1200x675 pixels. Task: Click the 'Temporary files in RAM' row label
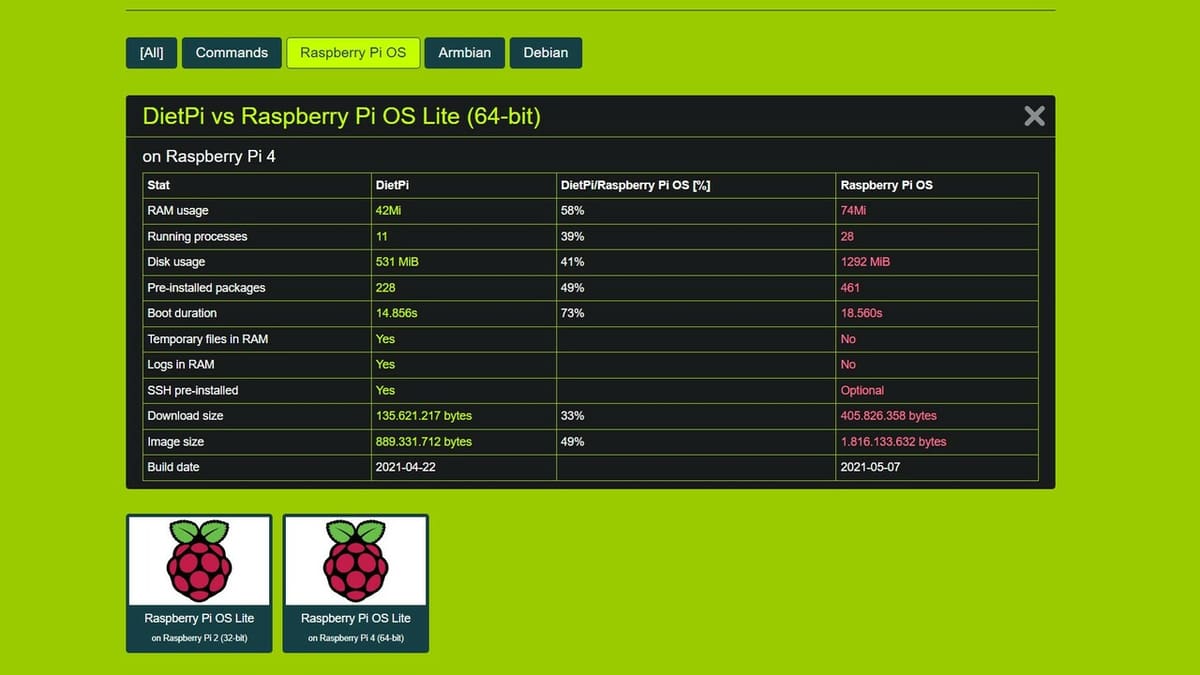coord(208,339)
